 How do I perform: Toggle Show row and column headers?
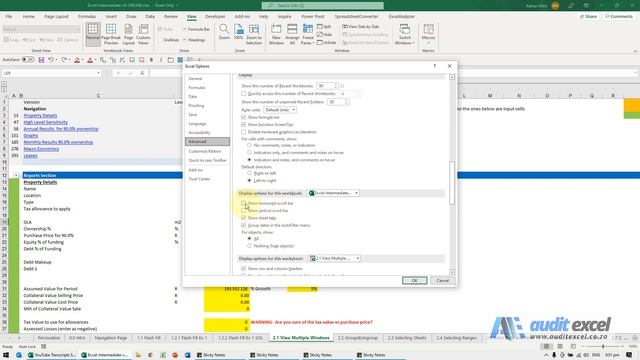[244, 269]
